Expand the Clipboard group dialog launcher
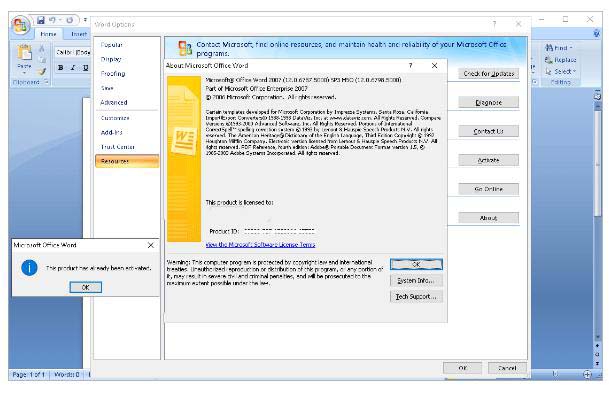The width and height of the screenshot is (612, 405). click(x=46, y=82)
